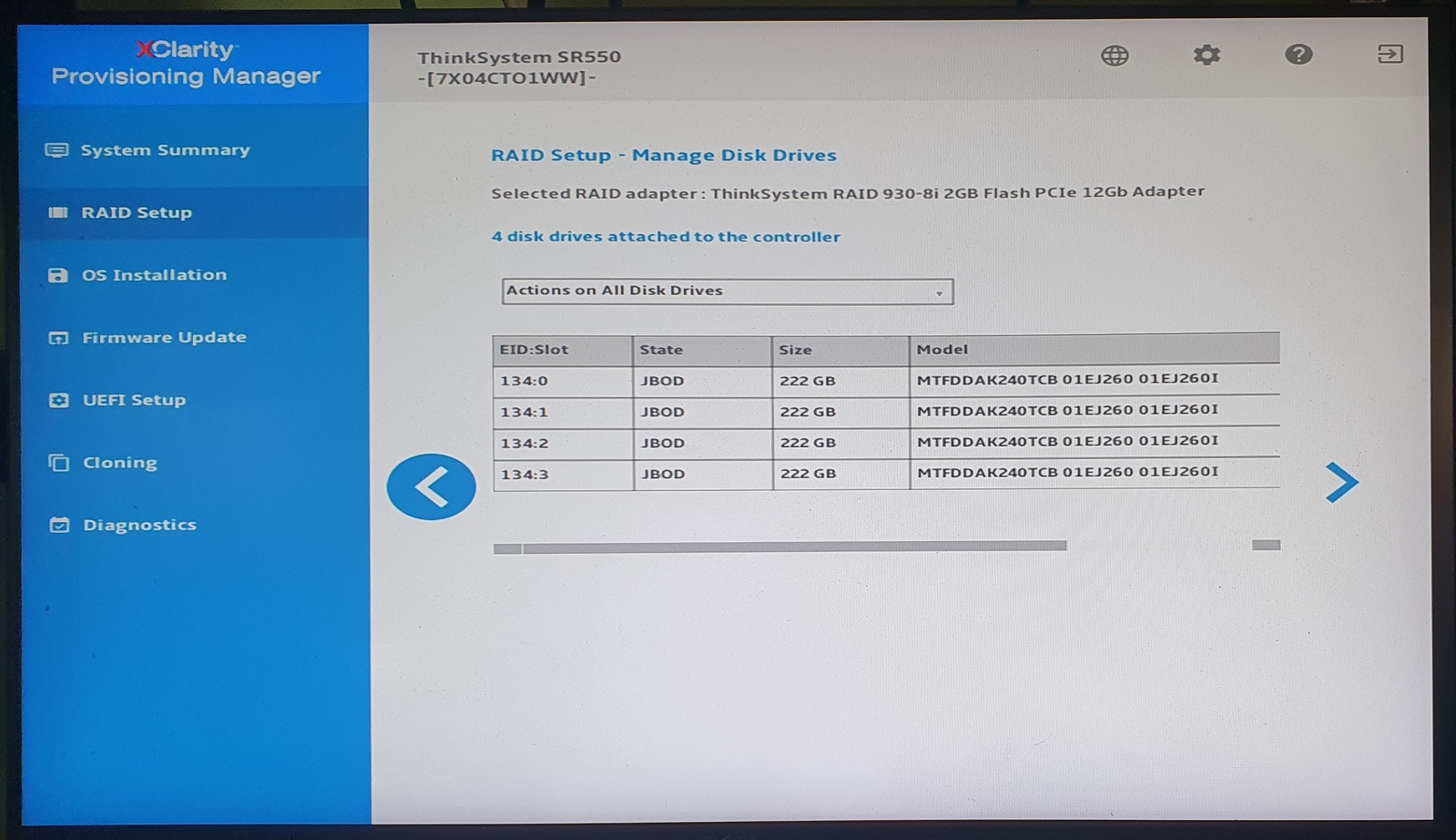The image size is (1456, 840).
Task: Select RAID Setup in sidebar
Action: click(x=137, y=213)
